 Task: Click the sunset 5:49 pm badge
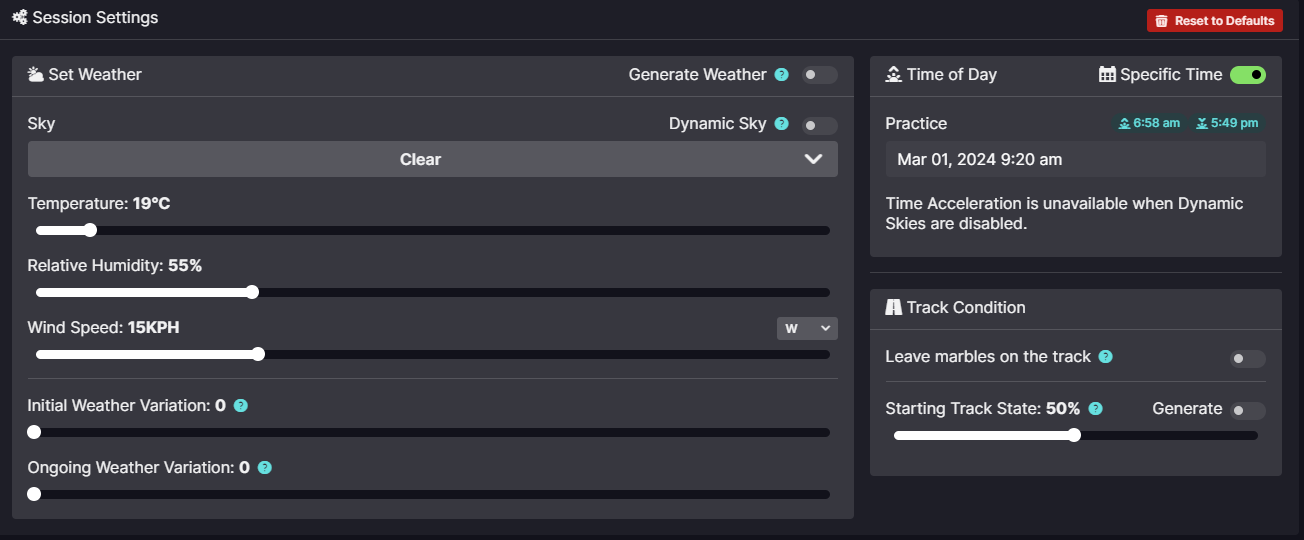pos(1226,124)
